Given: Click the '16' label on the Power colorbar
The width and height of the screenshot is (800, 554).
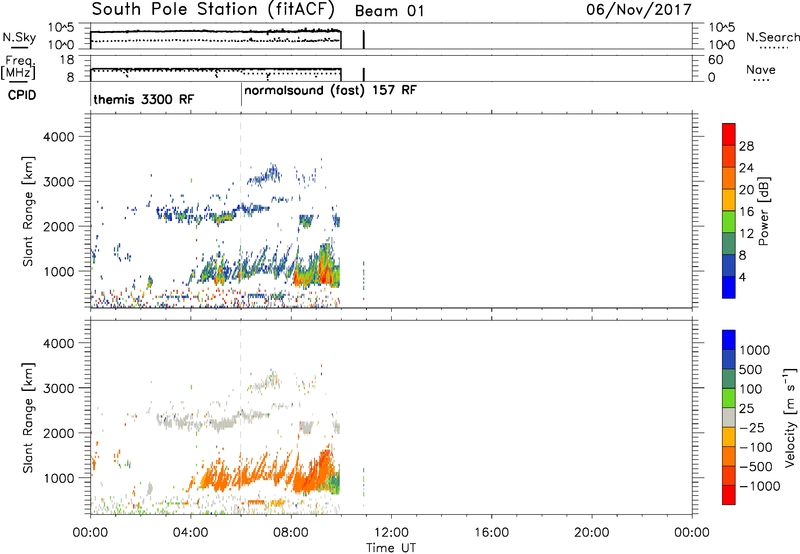Looking at the screenshot, I should pos(746,212).
